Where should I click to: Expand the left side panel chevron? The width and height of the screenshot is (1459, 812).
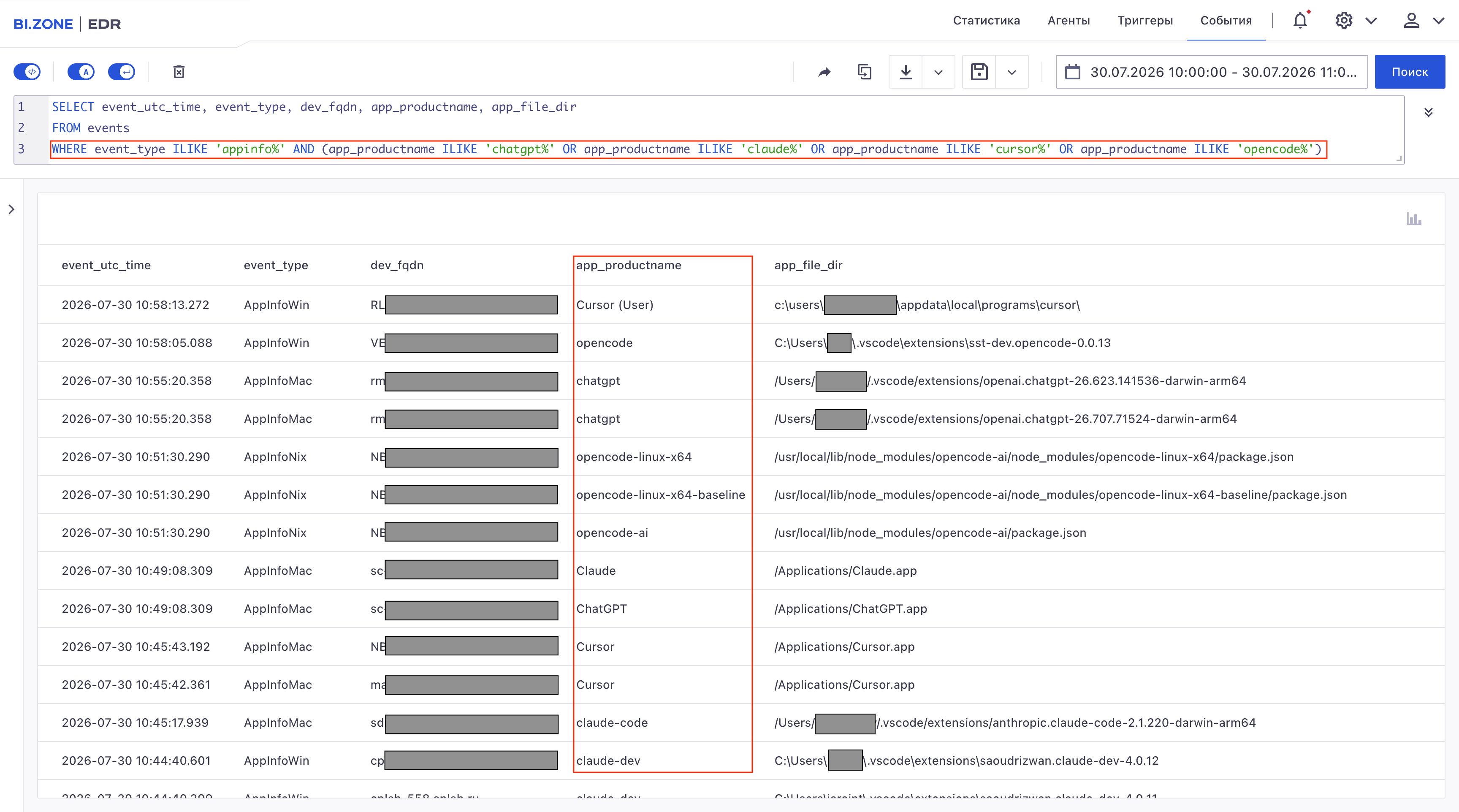(11, 209)
